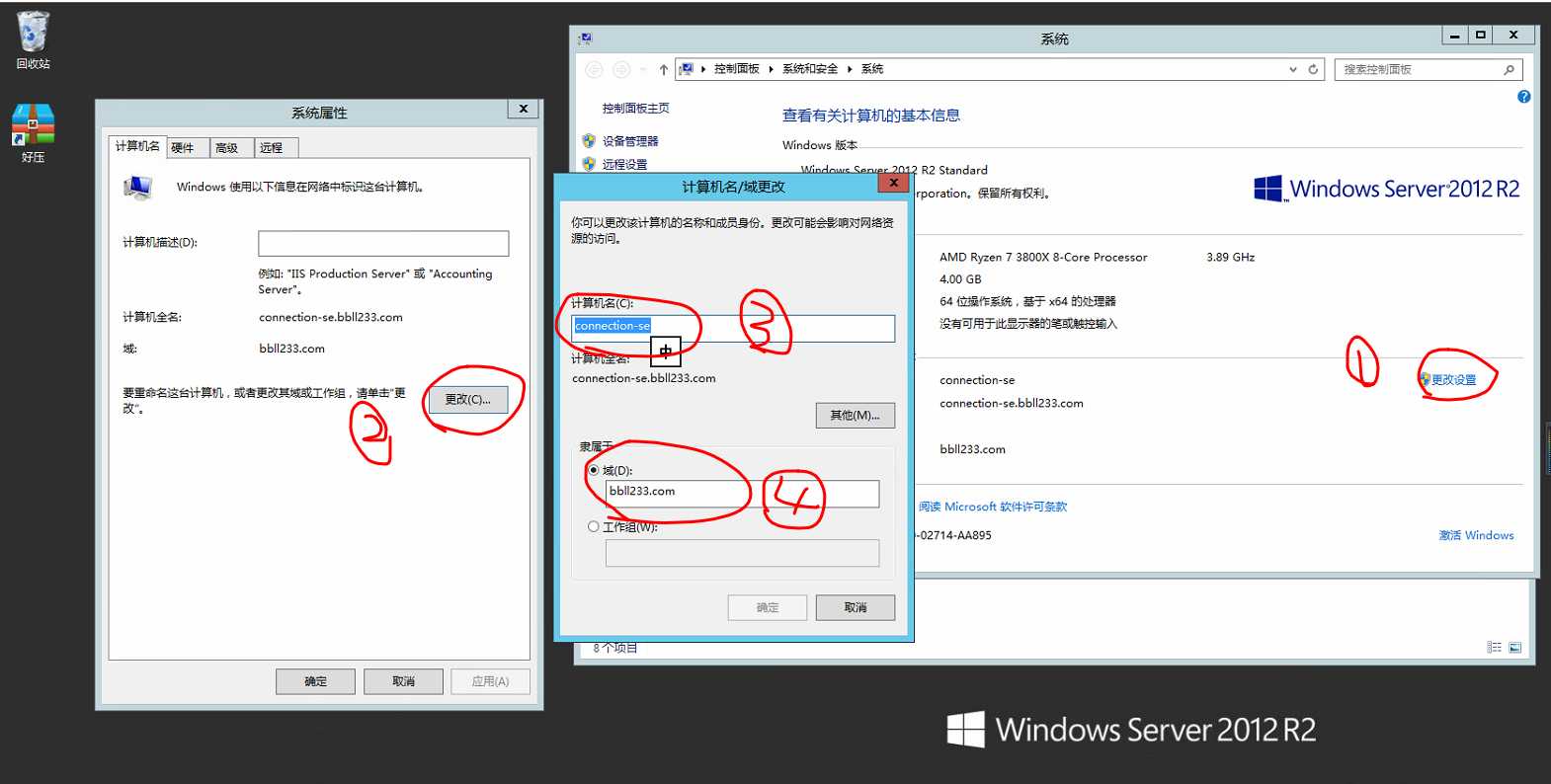Switch to 计算机名 tab
Image resolution: width=1551 pixels, height=784 pixels.
click(137, 146)
